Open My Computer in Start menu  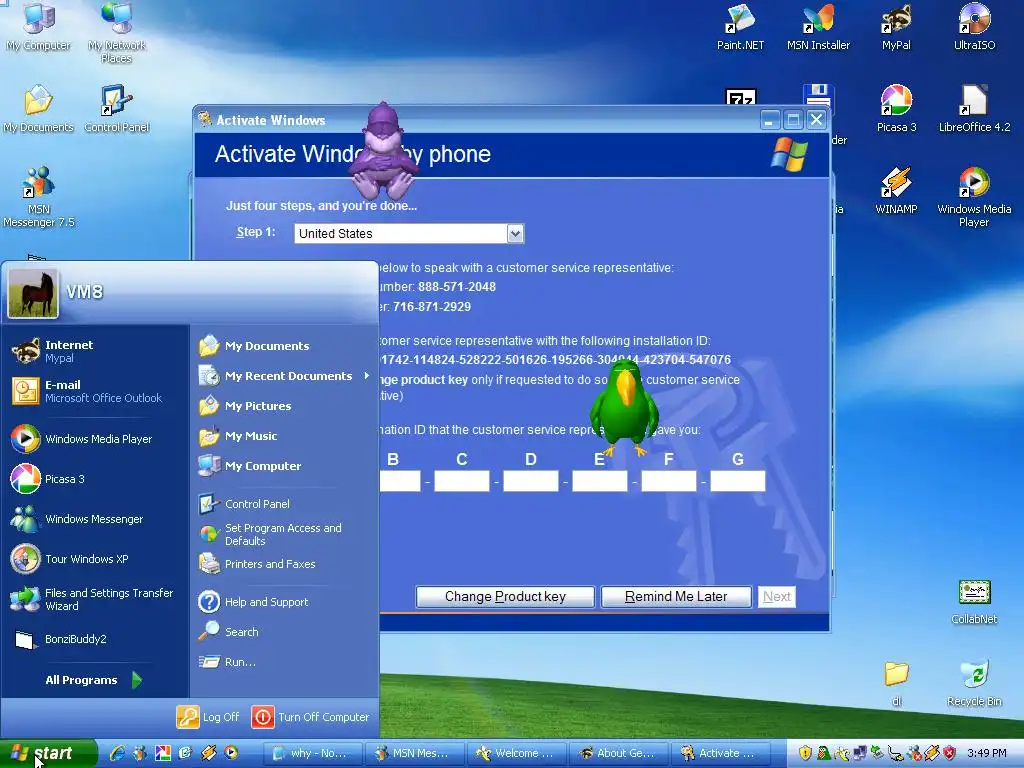pyautogui.click(x=285, y=466)
